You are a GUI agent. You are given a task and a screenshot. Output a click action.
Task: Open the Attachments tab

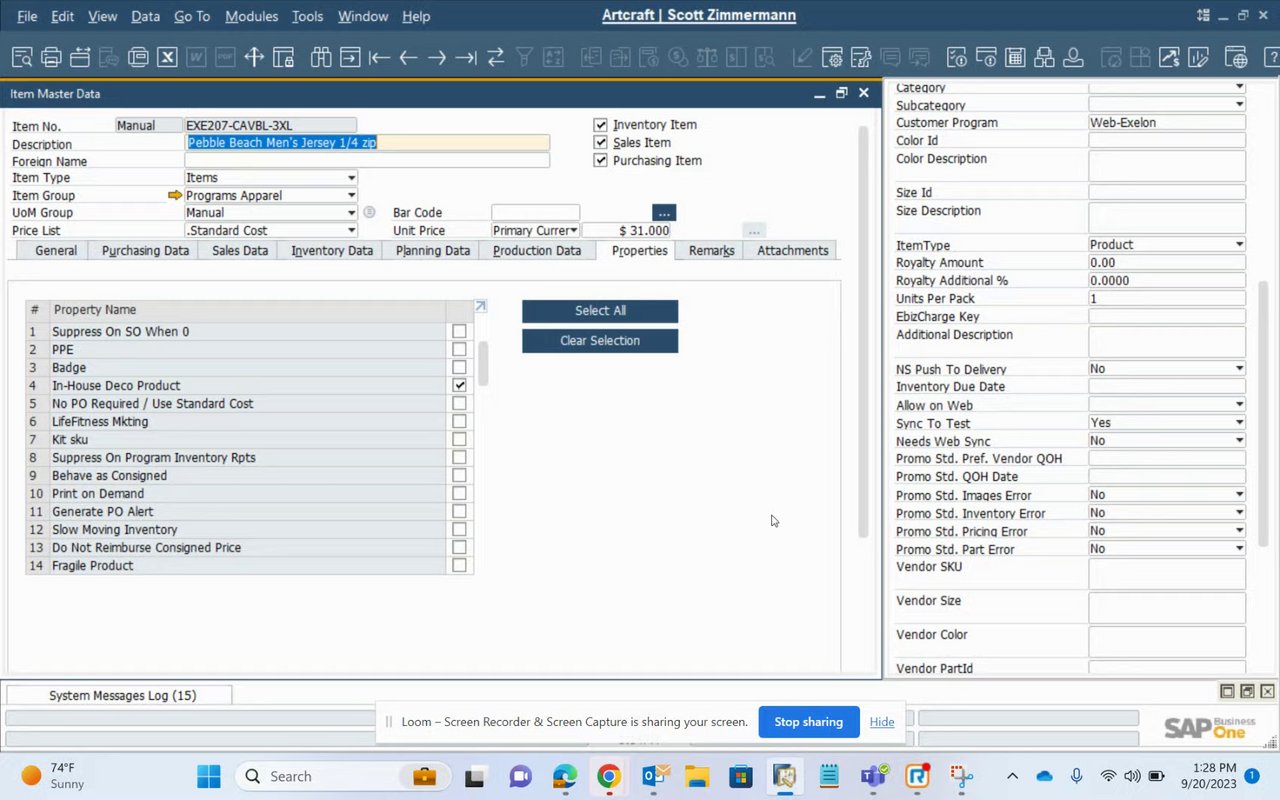(x=792, y=251)
